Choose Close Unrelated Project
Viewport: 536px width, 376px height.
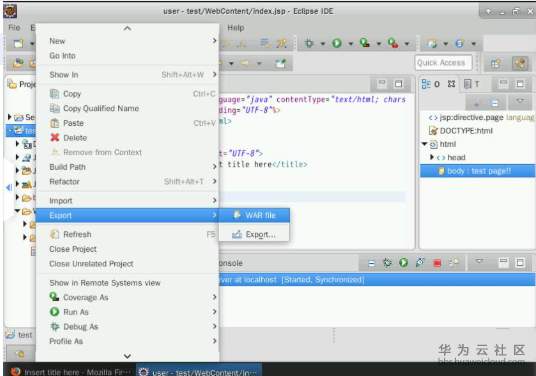[x=127, y=264]
